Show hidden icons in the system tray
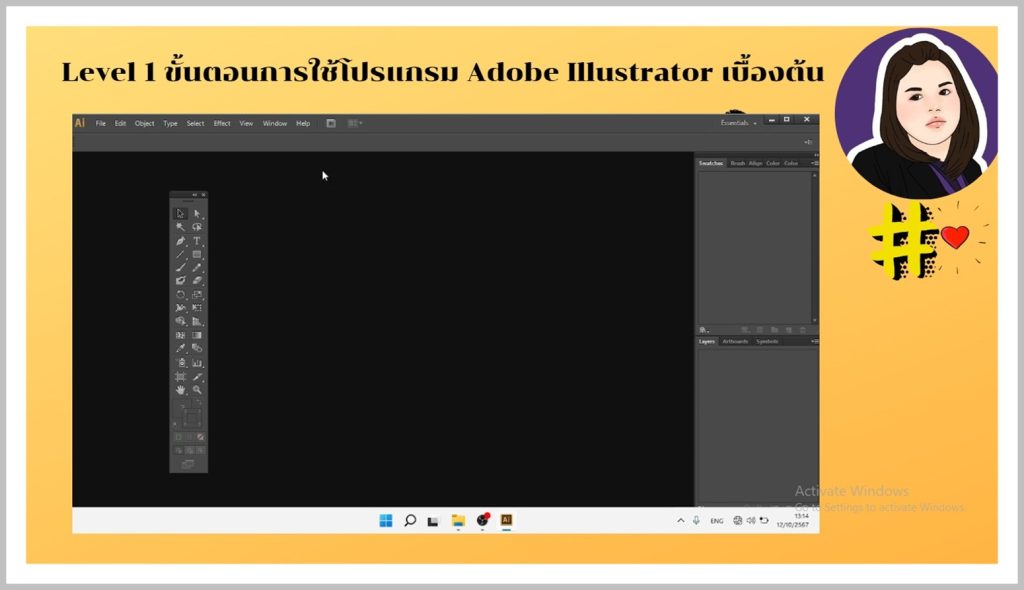Viewport: 1024px width, 590px height. pos(680,521)
